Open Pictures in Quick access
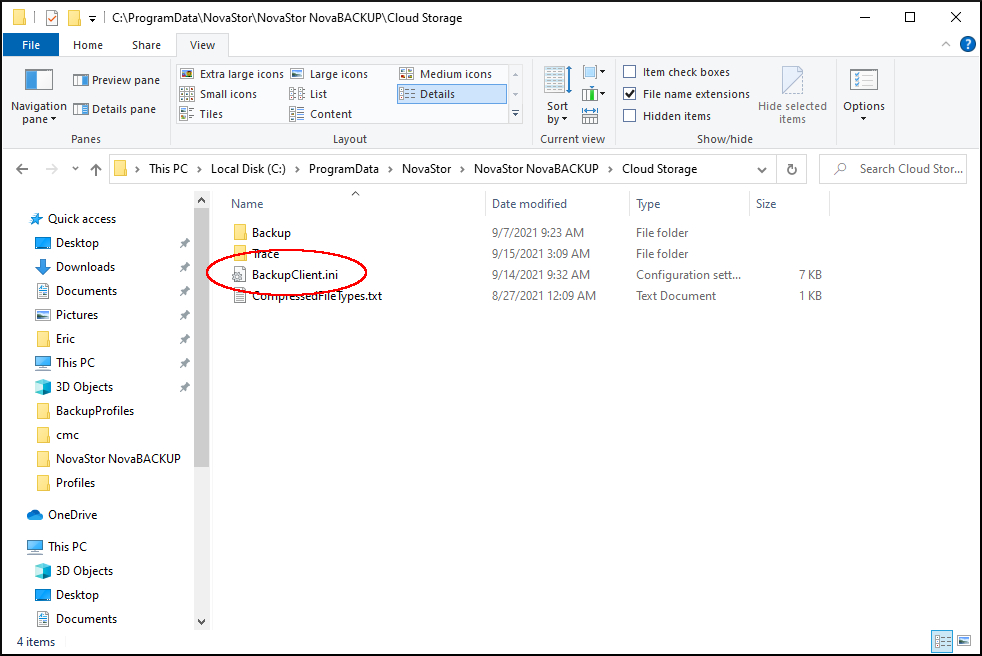The height and width of the screenshot is (656, 982). pyautogui.click(x=77, y=315)
